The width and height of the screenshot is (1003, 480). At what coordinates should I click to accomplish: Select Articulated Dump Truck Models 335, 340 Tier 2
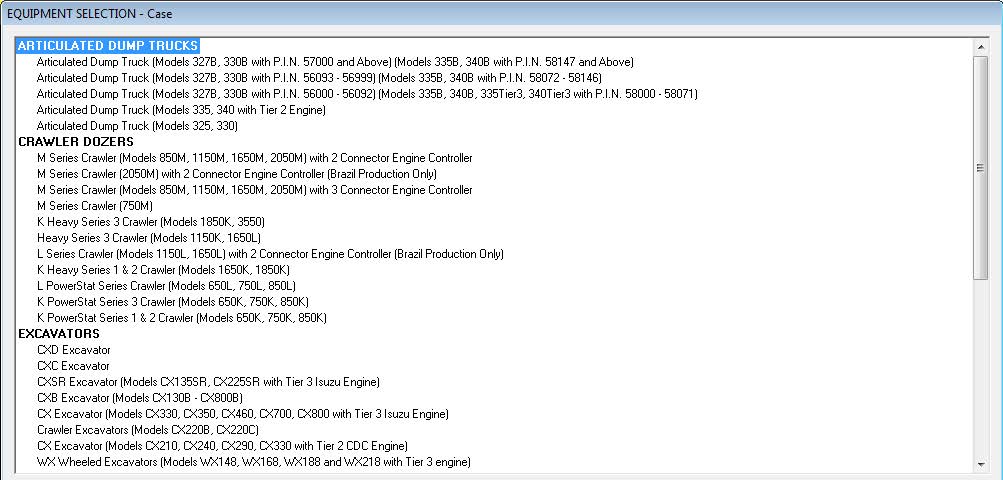(181, 110)
